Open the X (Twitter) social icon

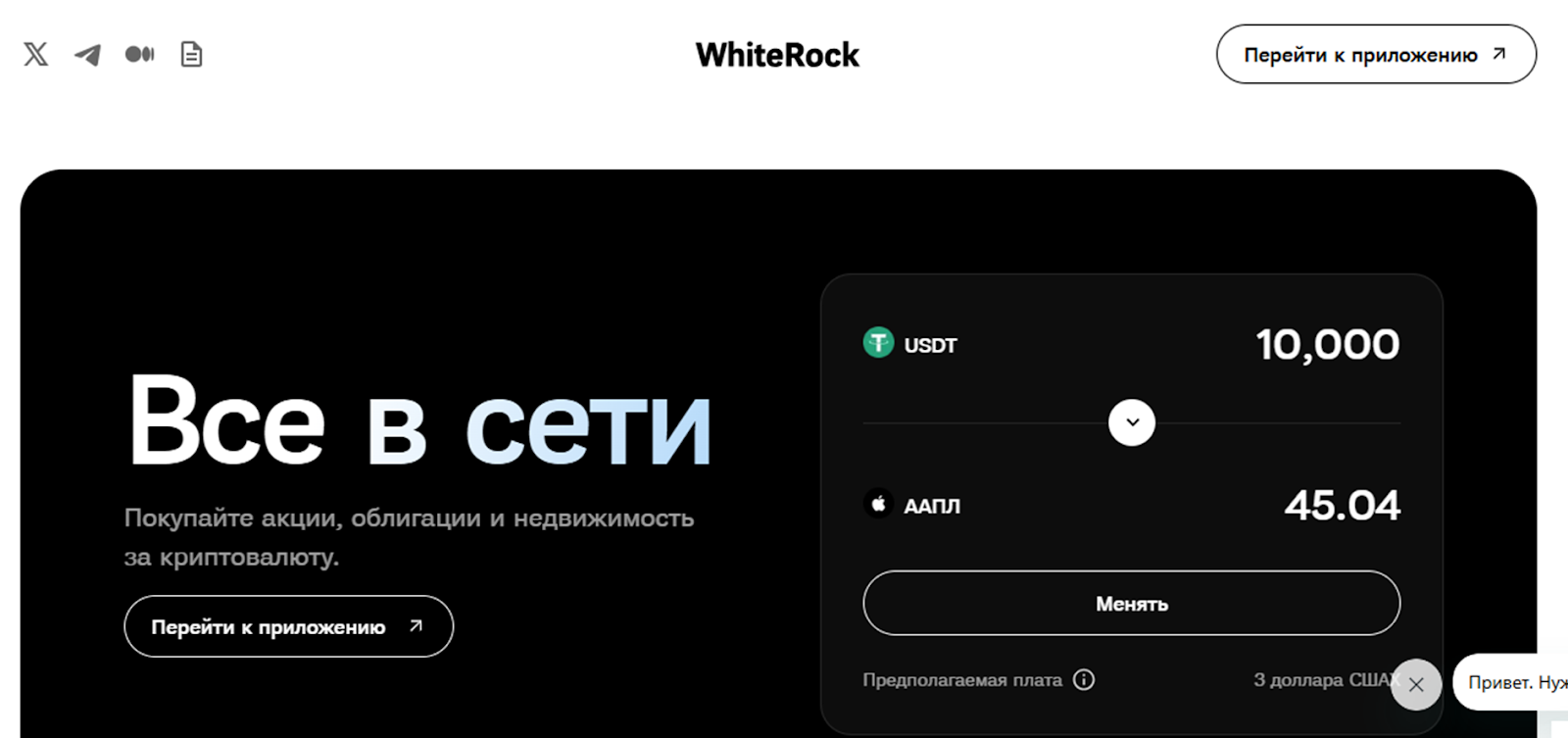coord(35,54)
